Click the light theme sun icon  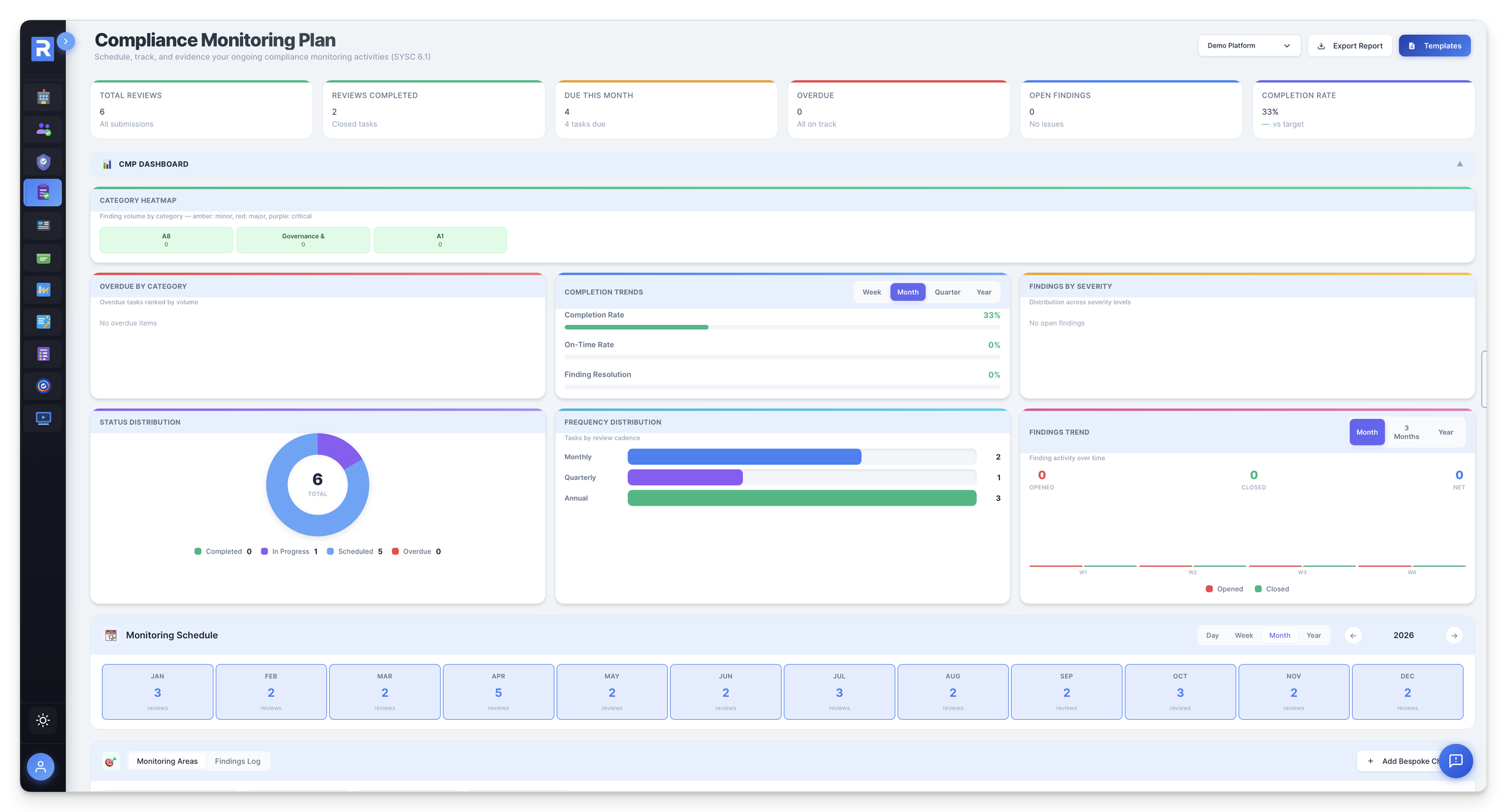click(x=43, y=720)
